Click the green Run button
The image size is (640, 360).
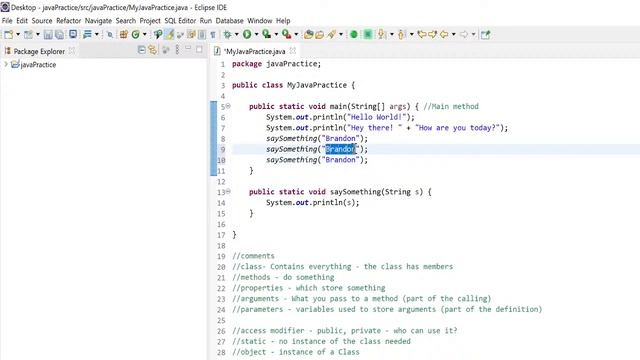click(x=247, y=35)
